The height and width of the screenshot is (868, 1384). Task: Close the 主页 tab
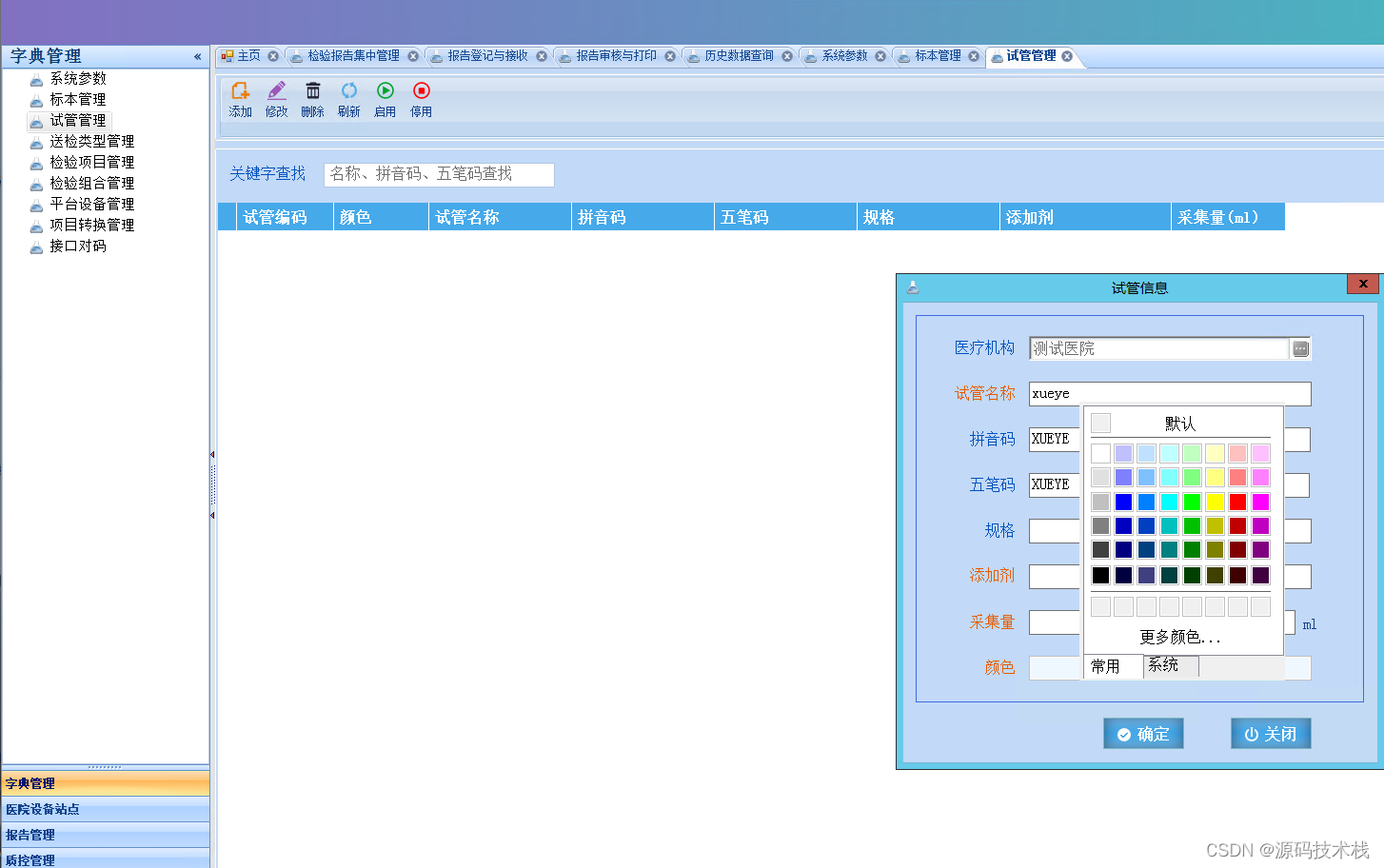click(x=273, y=56)
